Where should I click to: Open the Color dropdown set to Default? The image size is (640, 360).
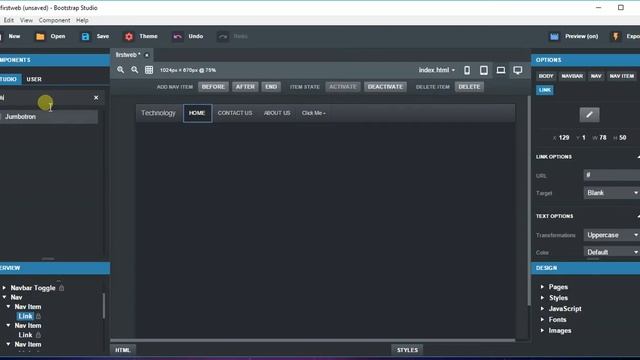pos(611,252)
